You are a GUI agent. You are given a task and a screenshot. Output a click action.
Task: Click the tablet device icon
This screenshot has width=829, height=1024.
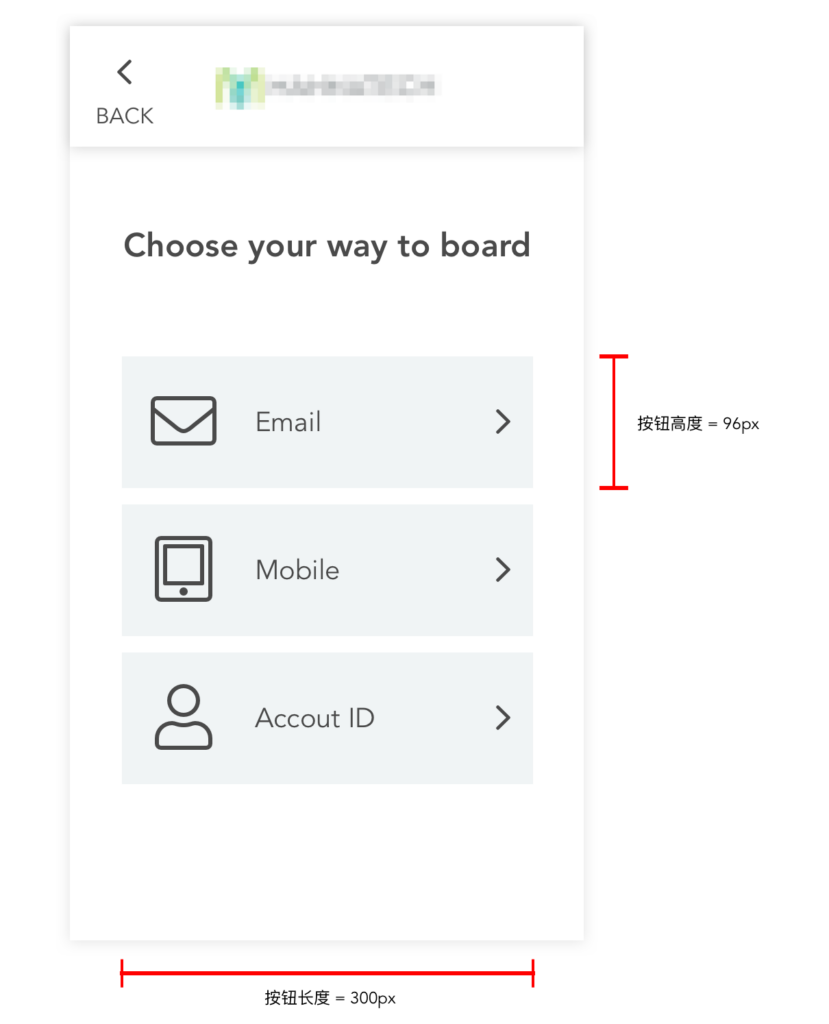(x=183, y=569)
